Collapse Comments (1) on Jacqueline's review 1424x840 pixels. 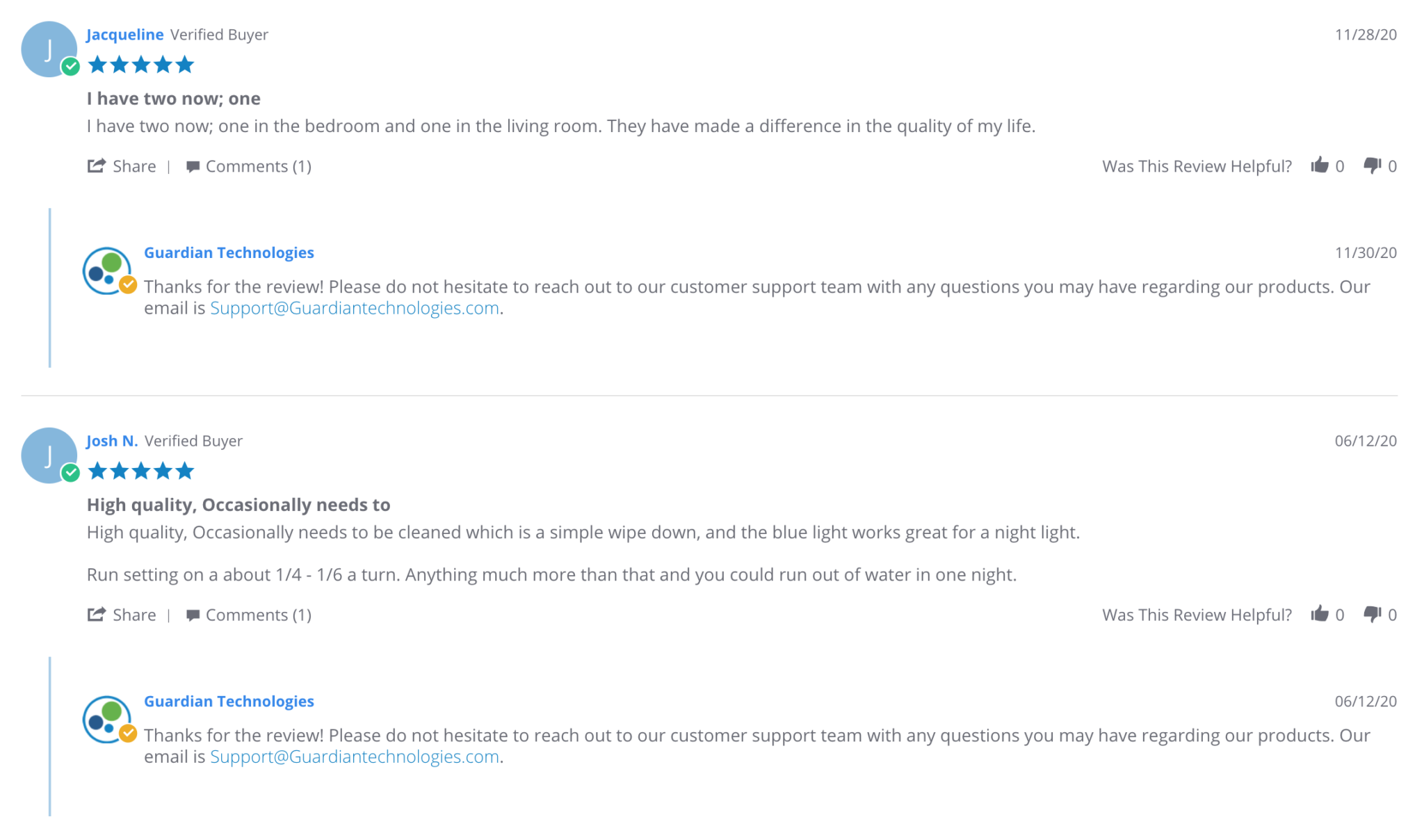click(x=258, y=166)
